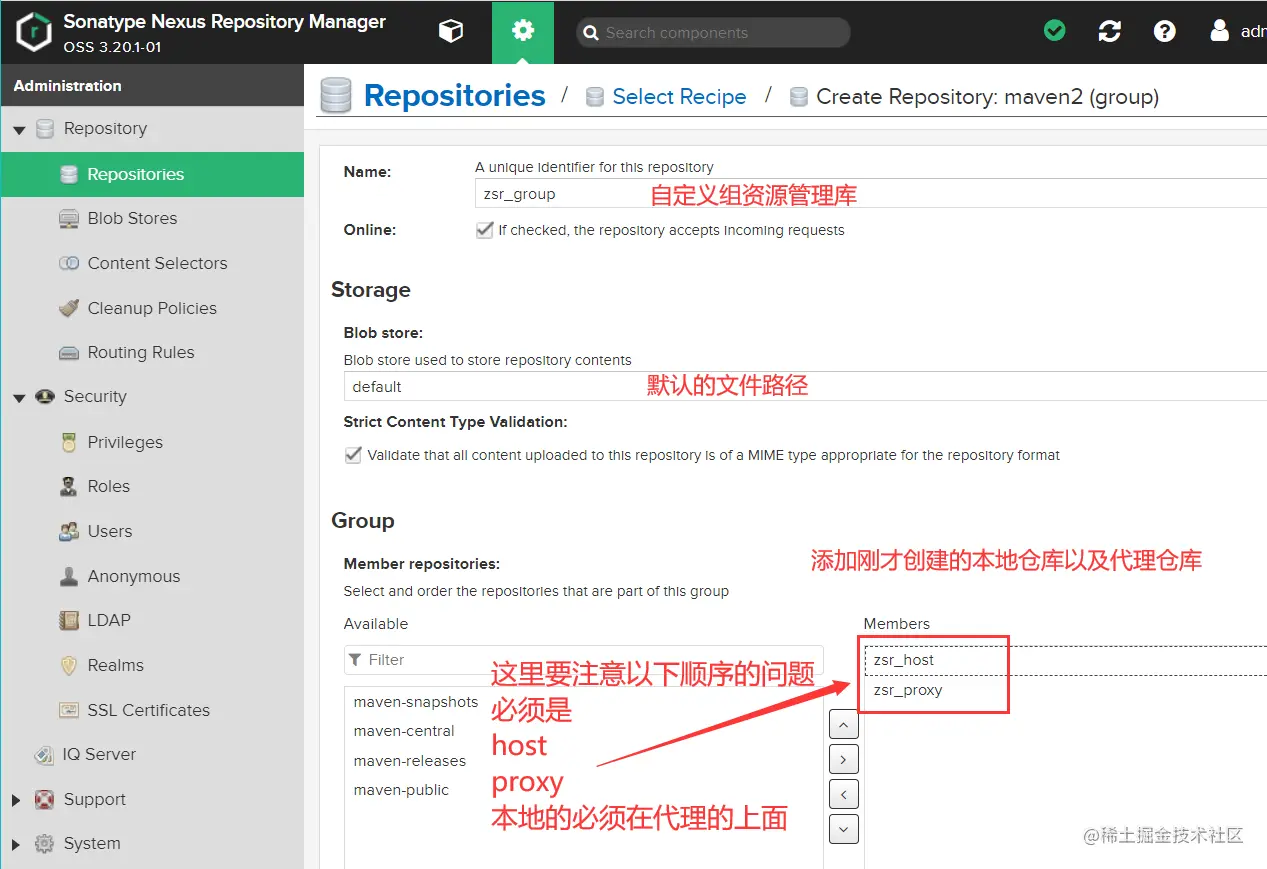Select zsr_host in Members list

[904, 660]
